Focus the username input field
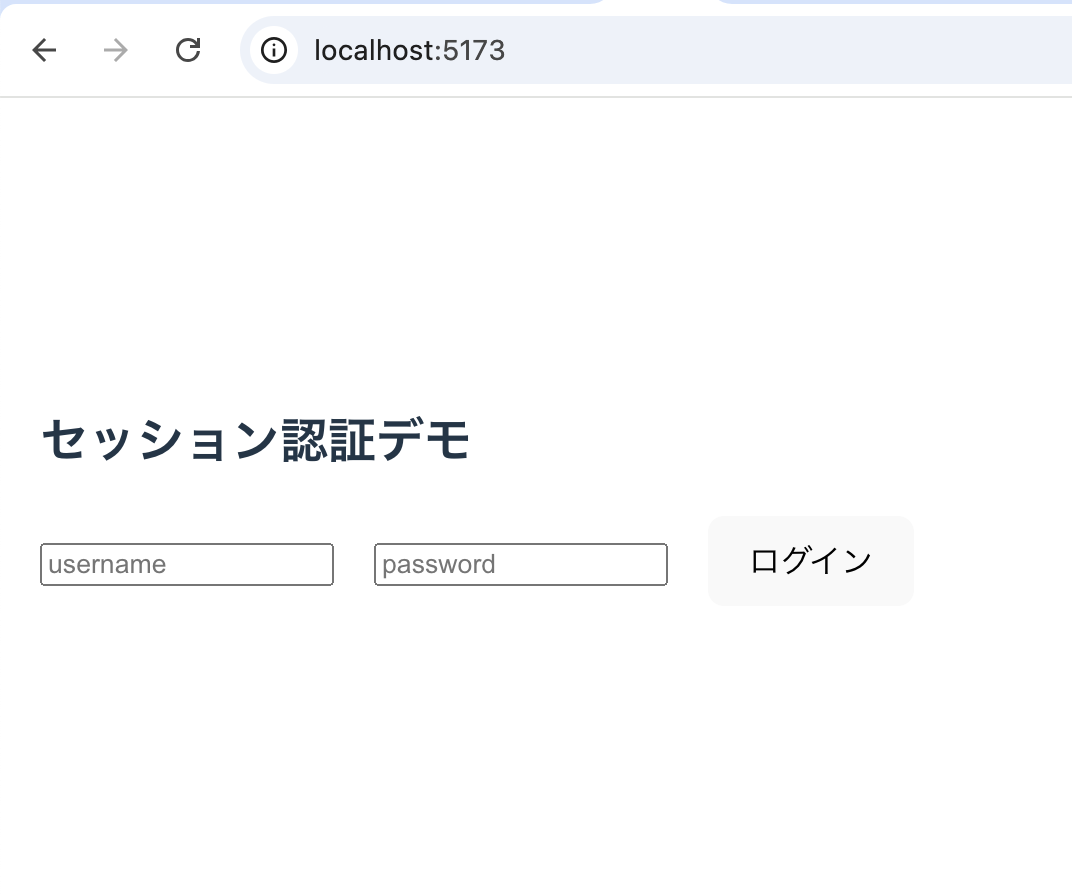This screenshot has width=1072, height=896. pyautogui.click(x=187, y=565)
